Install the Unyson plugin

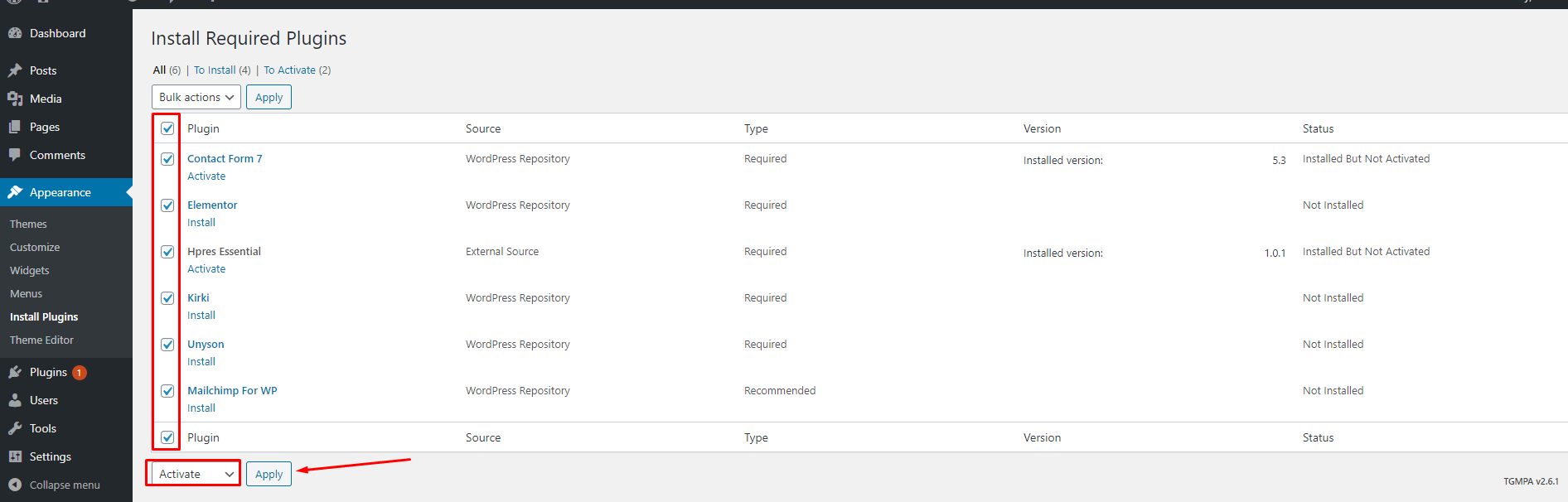(201, 362)
